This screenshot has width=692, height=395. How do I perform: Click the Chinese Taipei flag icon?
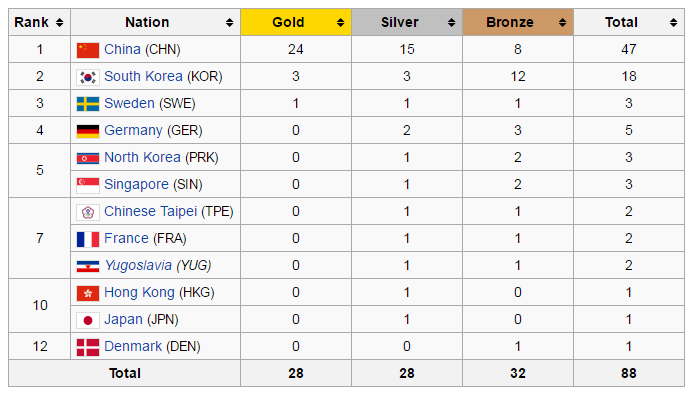(x=88, y=212)
